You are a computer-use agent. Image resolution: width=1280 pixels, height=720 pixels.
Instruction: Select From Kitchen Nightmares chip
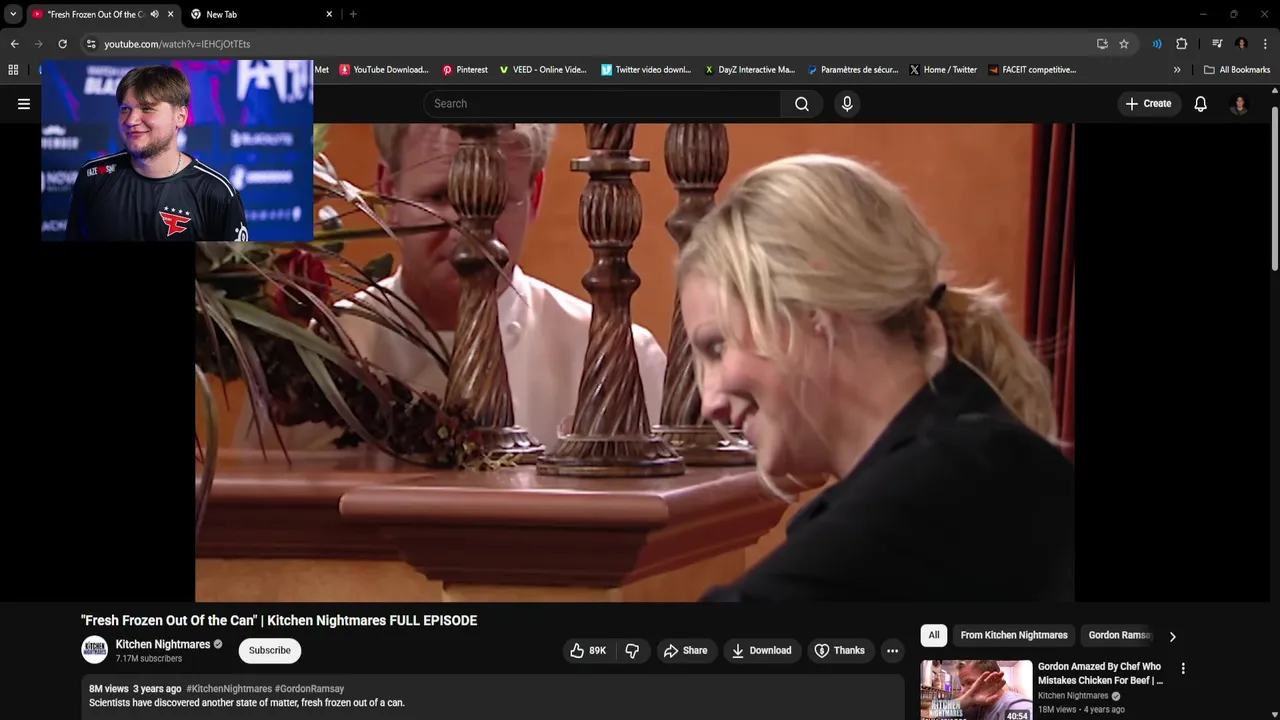point(1014,635)
